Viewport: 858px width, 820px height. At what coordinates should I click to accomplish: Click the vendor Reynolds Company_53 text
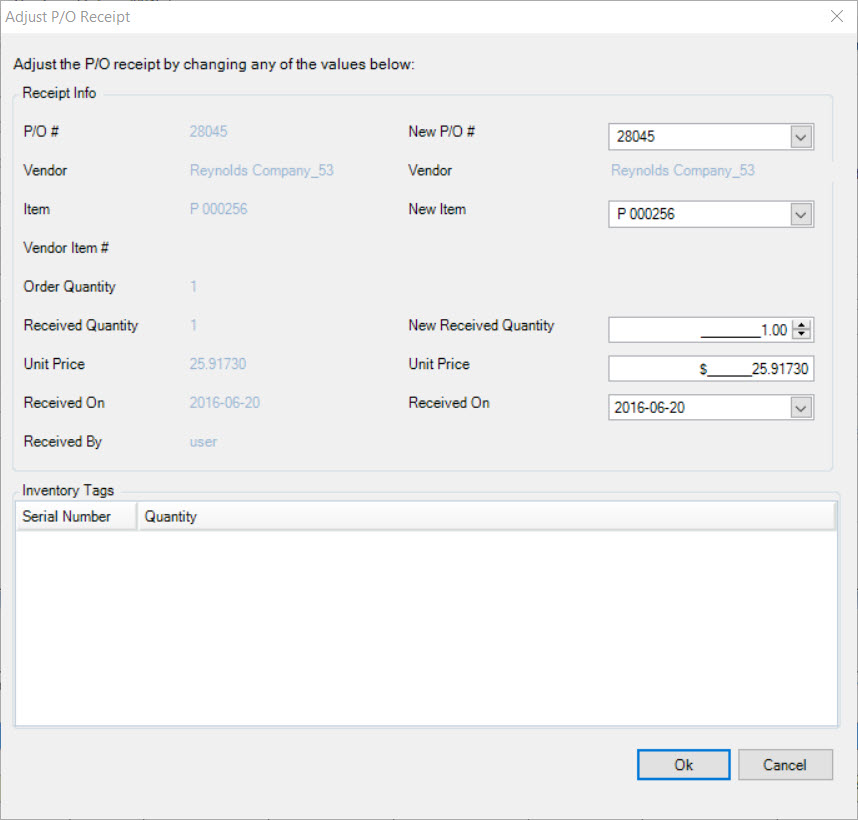[261, 170]
